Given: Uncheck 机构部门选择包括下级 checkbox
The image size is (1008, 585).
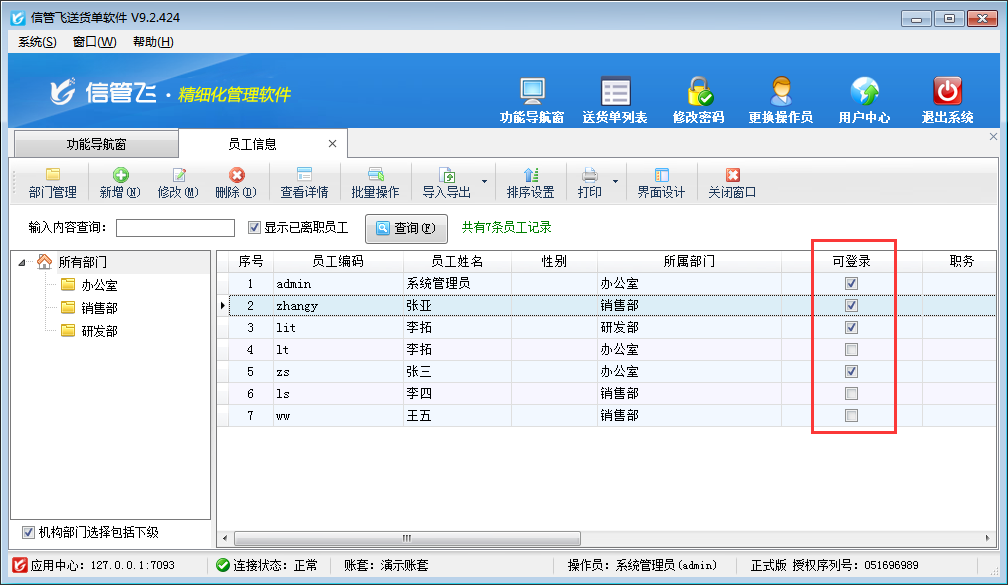Looking at the screenshot, I should click(x=28, y=532).
